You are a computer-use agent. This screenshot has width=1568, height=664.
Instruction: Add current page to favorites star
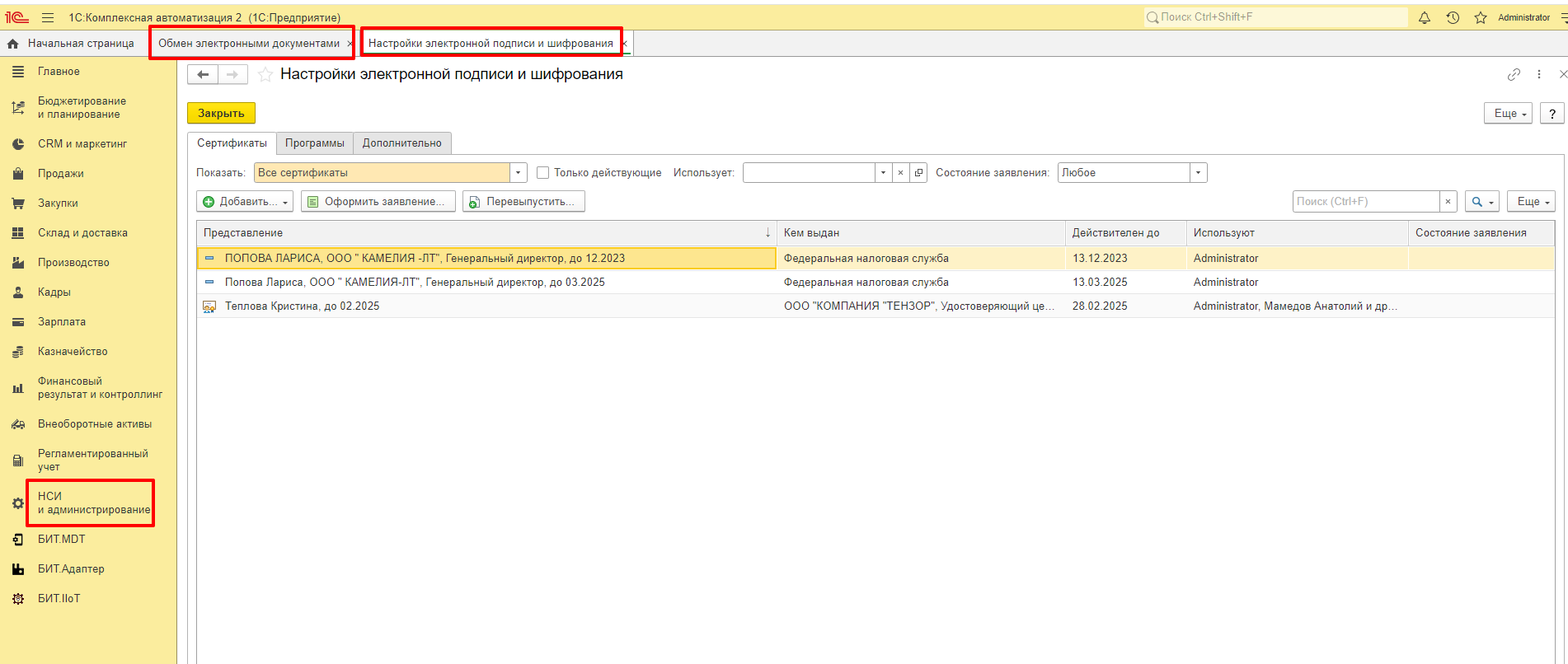[265, 75]
